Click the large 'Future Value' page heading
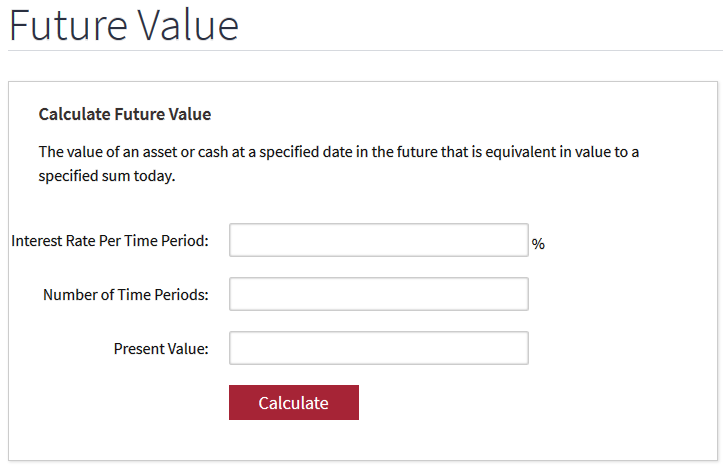The image size is (723, 467). pos(124,25)
